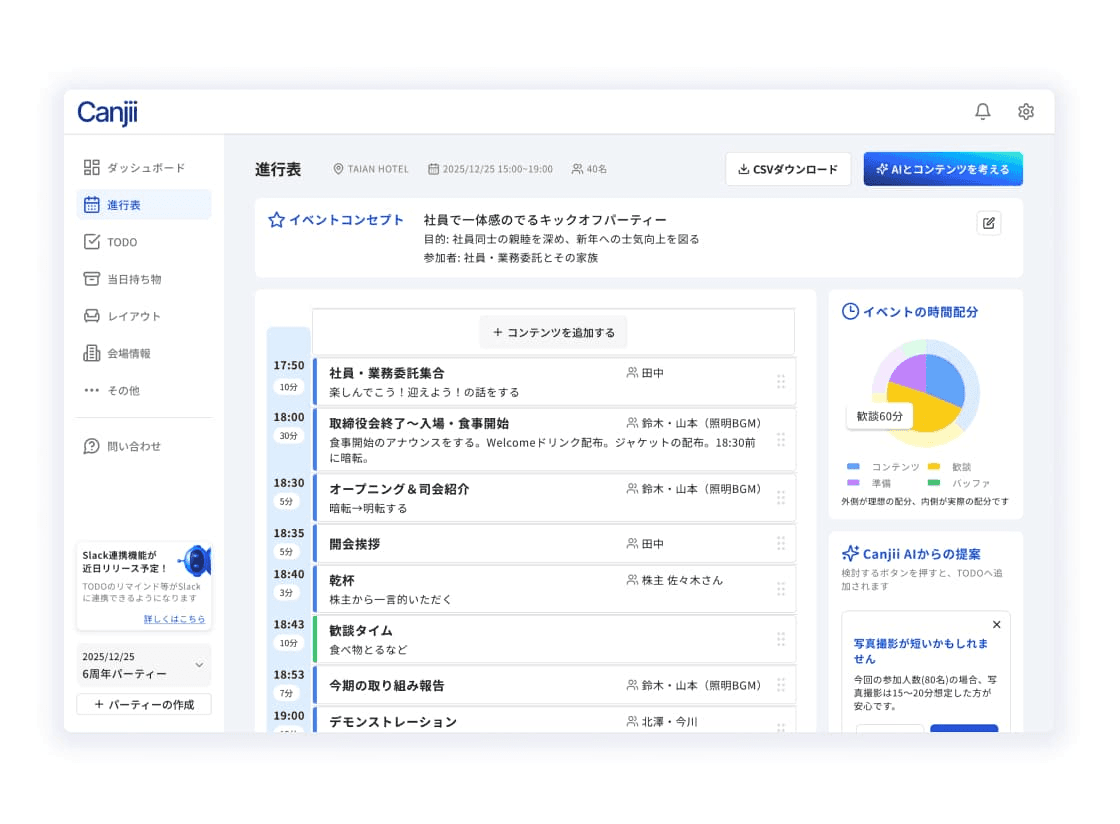The image size is (1120, 824).
Task: Open 会場情報 with the building icon
Action: 90,352
